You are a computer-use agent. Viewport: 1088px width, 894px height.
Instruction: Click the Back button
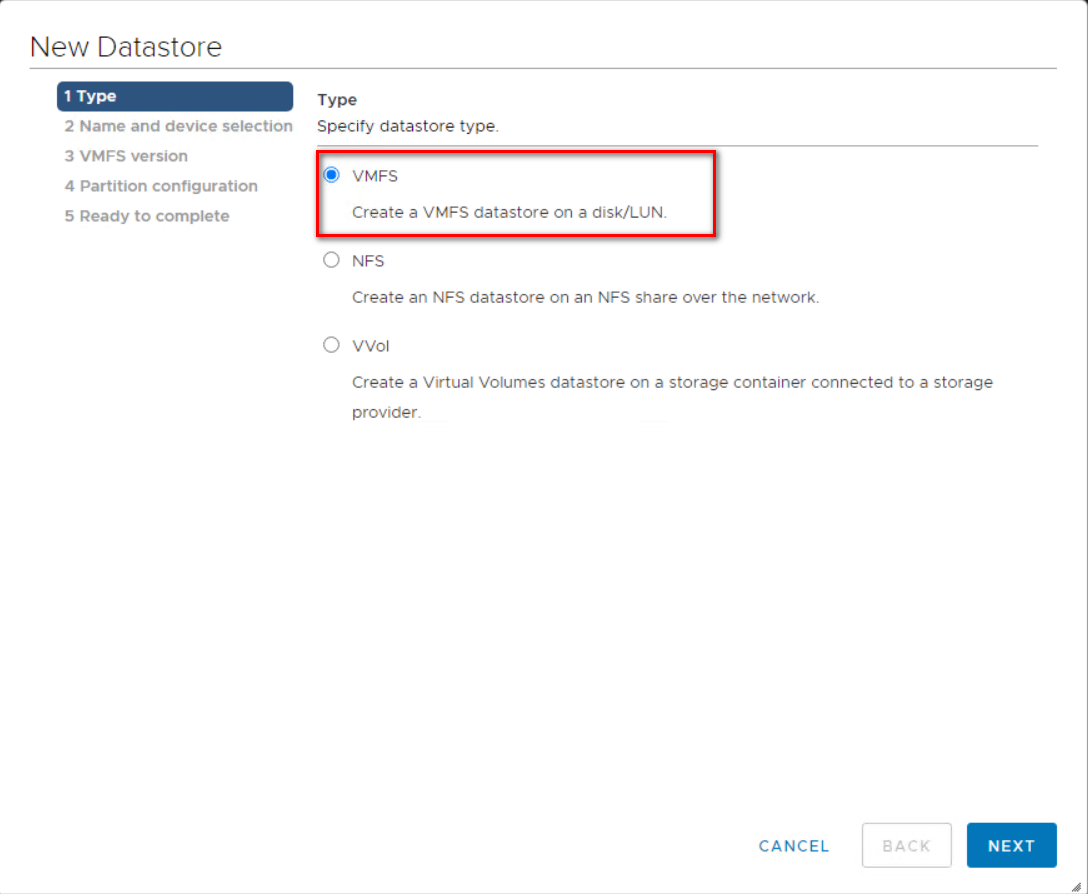[906, 846]
